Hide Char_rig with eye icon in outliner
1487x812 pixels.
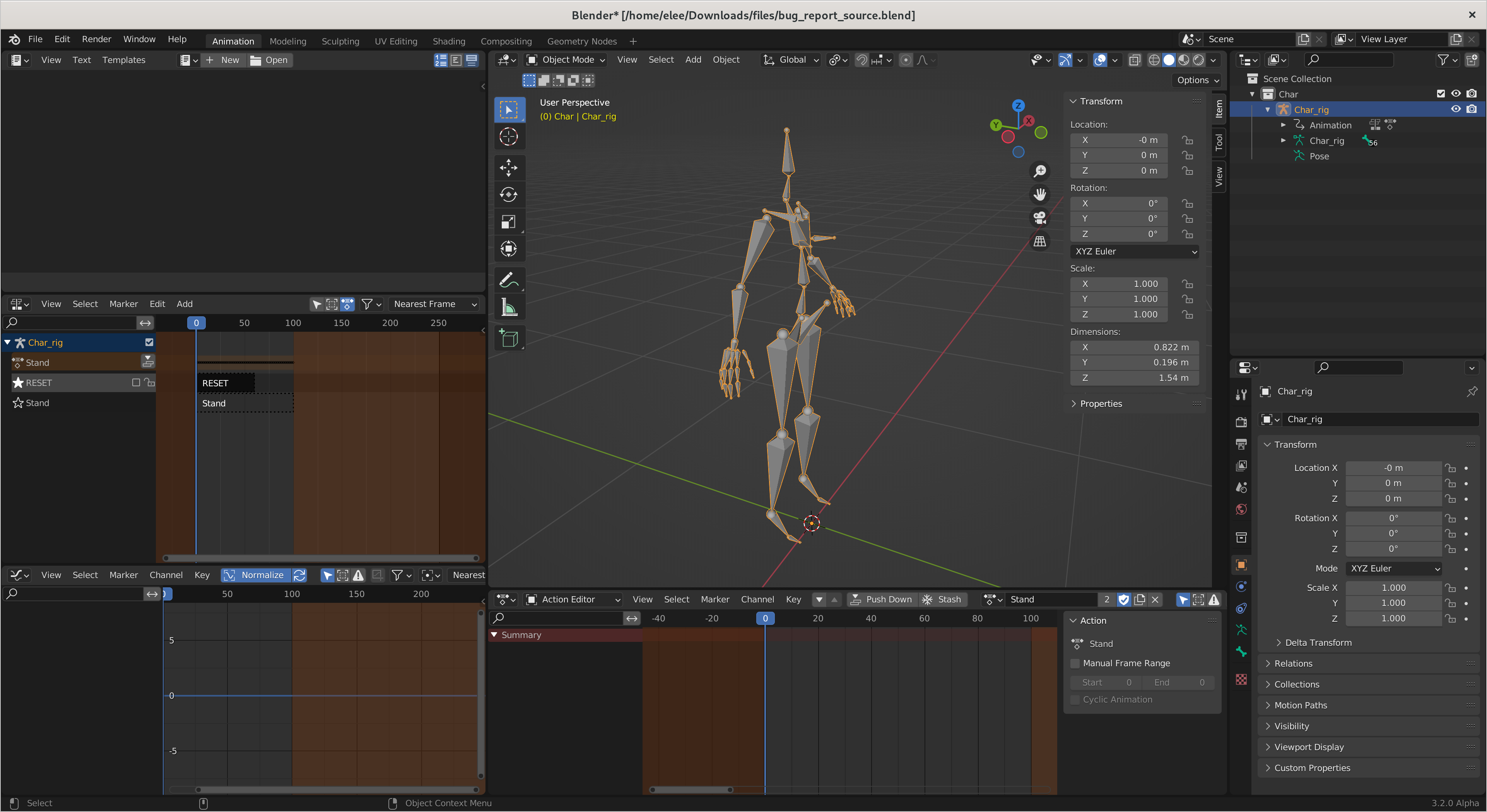click(1456, 109)
